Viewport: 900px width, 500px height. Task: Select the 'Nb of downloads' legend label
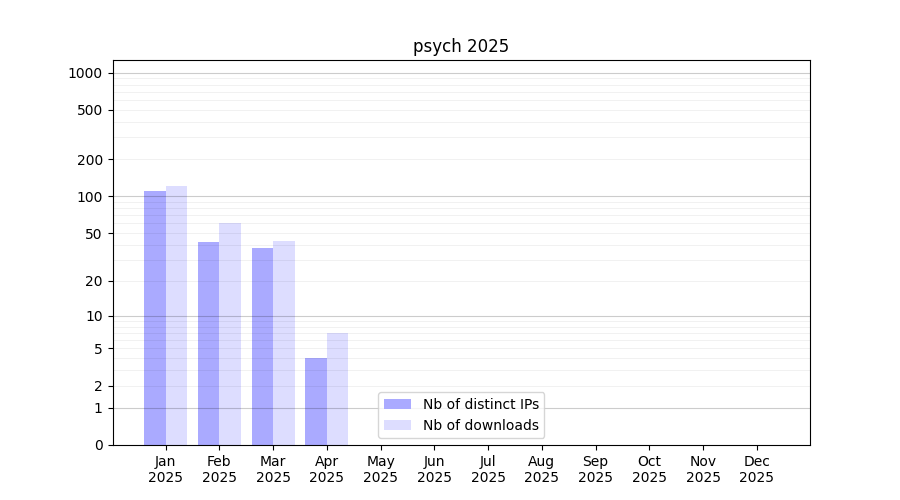point(480,425)
